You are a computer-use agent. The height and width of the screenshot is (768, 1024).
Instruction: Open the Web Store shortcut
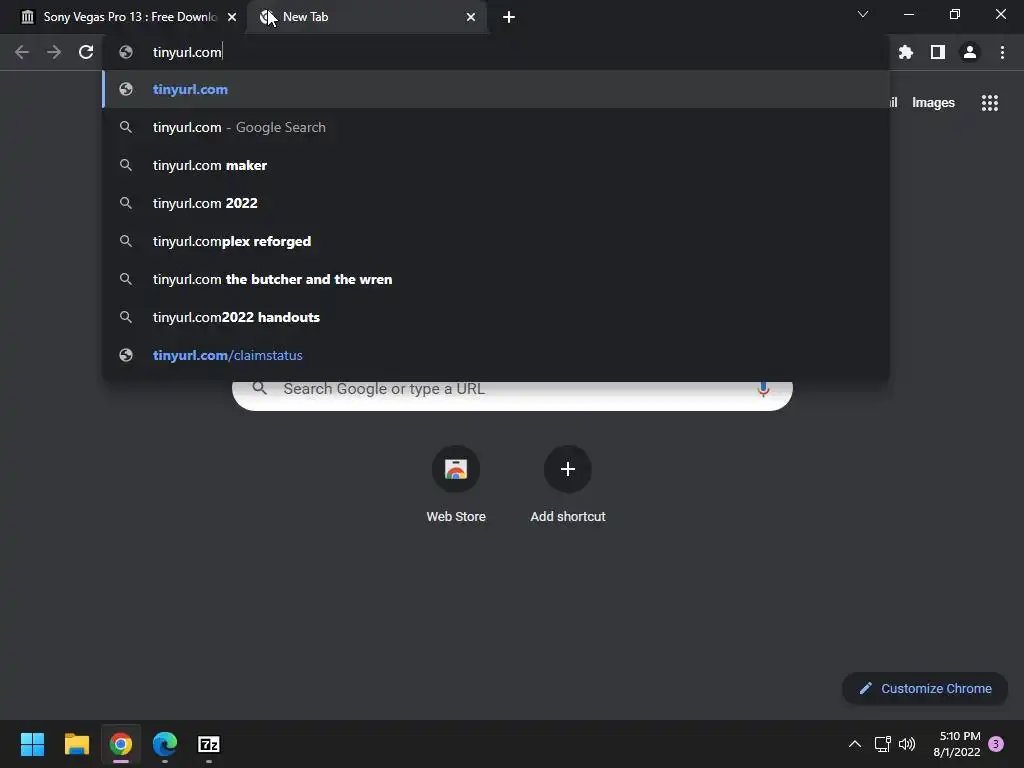[x=456, y=470]
